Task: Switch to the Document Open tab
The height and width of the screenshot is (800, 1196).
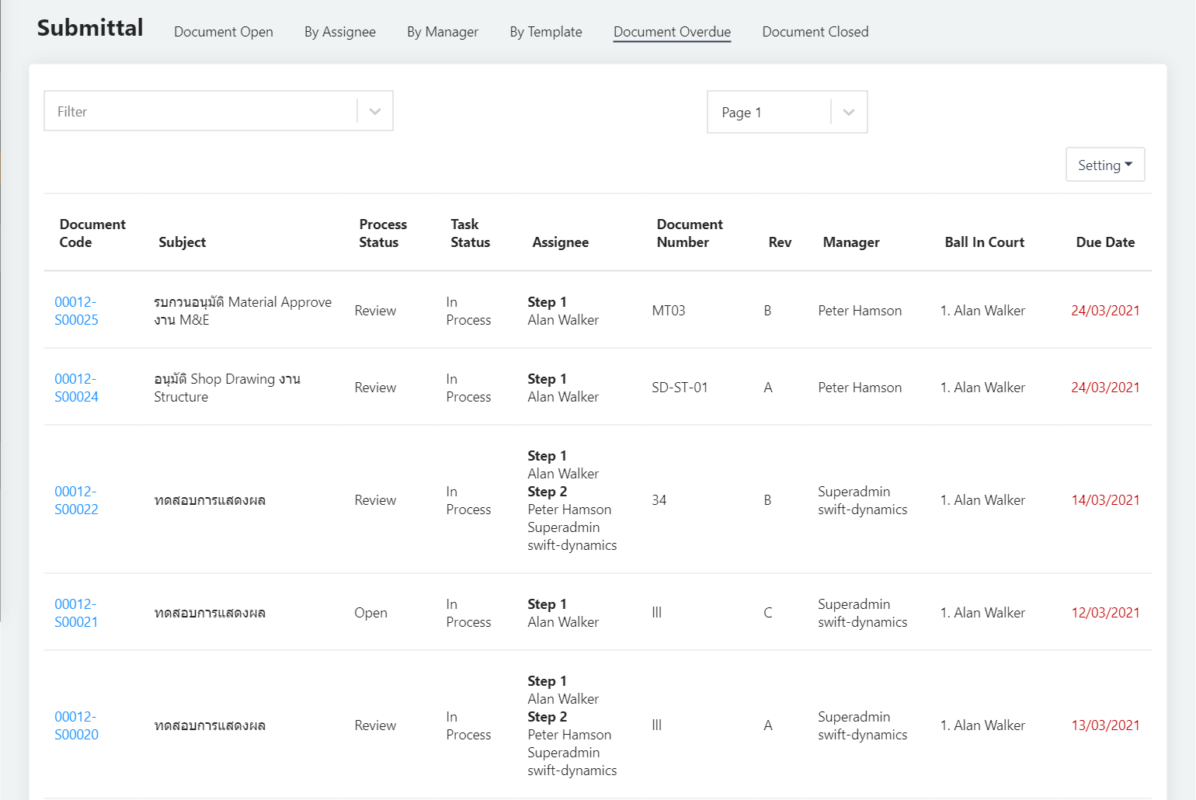Action: click(223, 31)
